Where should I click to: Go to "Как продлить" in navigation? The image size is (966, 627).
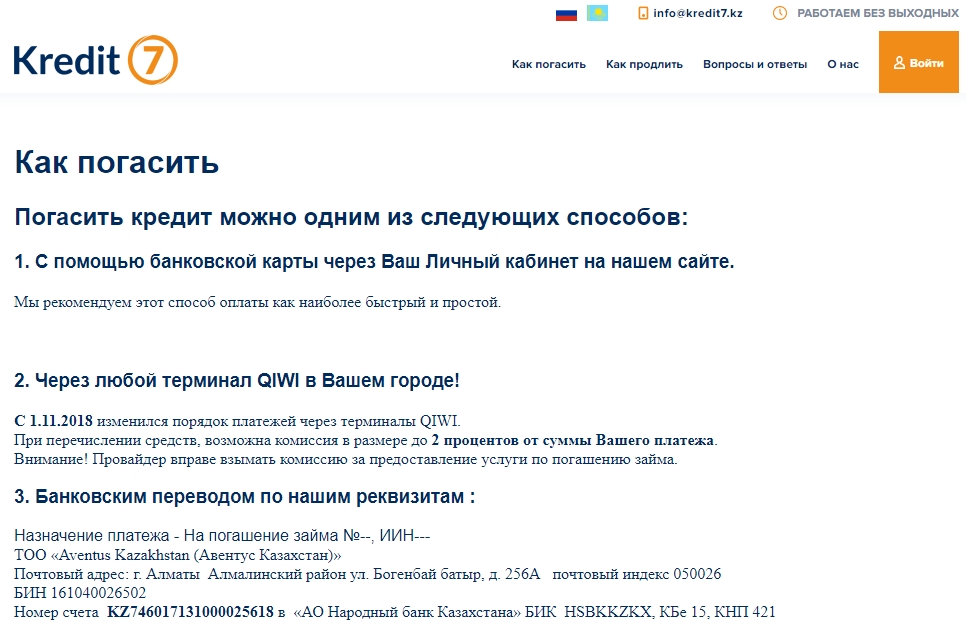click(x=644, y=64)
